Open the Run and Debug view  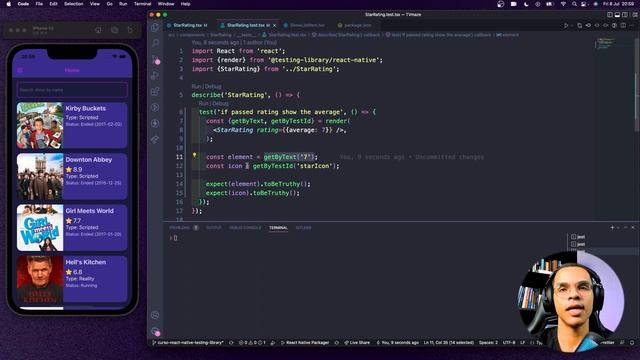pos(155,76)
